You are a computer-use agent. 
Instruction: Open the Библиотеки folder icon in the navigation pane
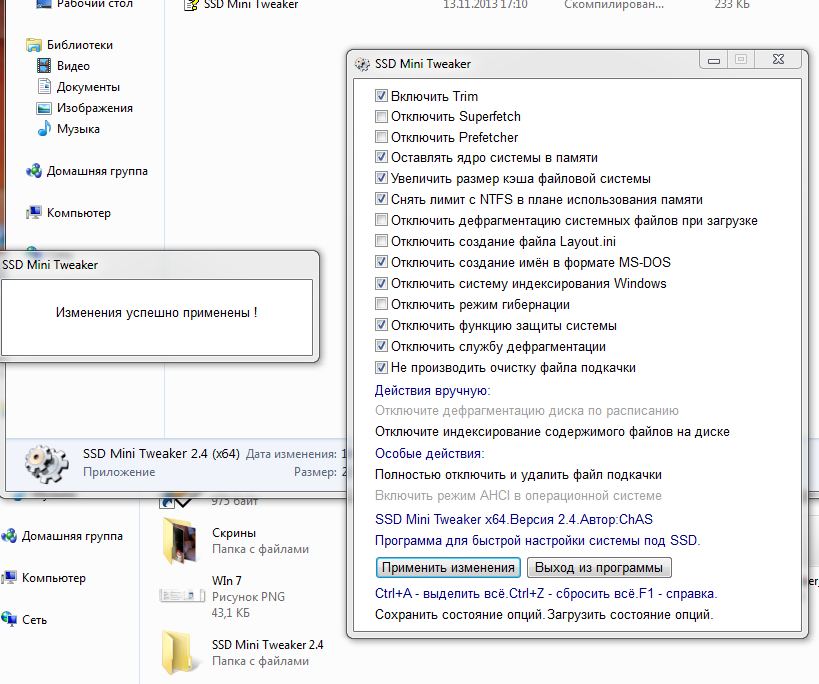[x=34, y=45]
